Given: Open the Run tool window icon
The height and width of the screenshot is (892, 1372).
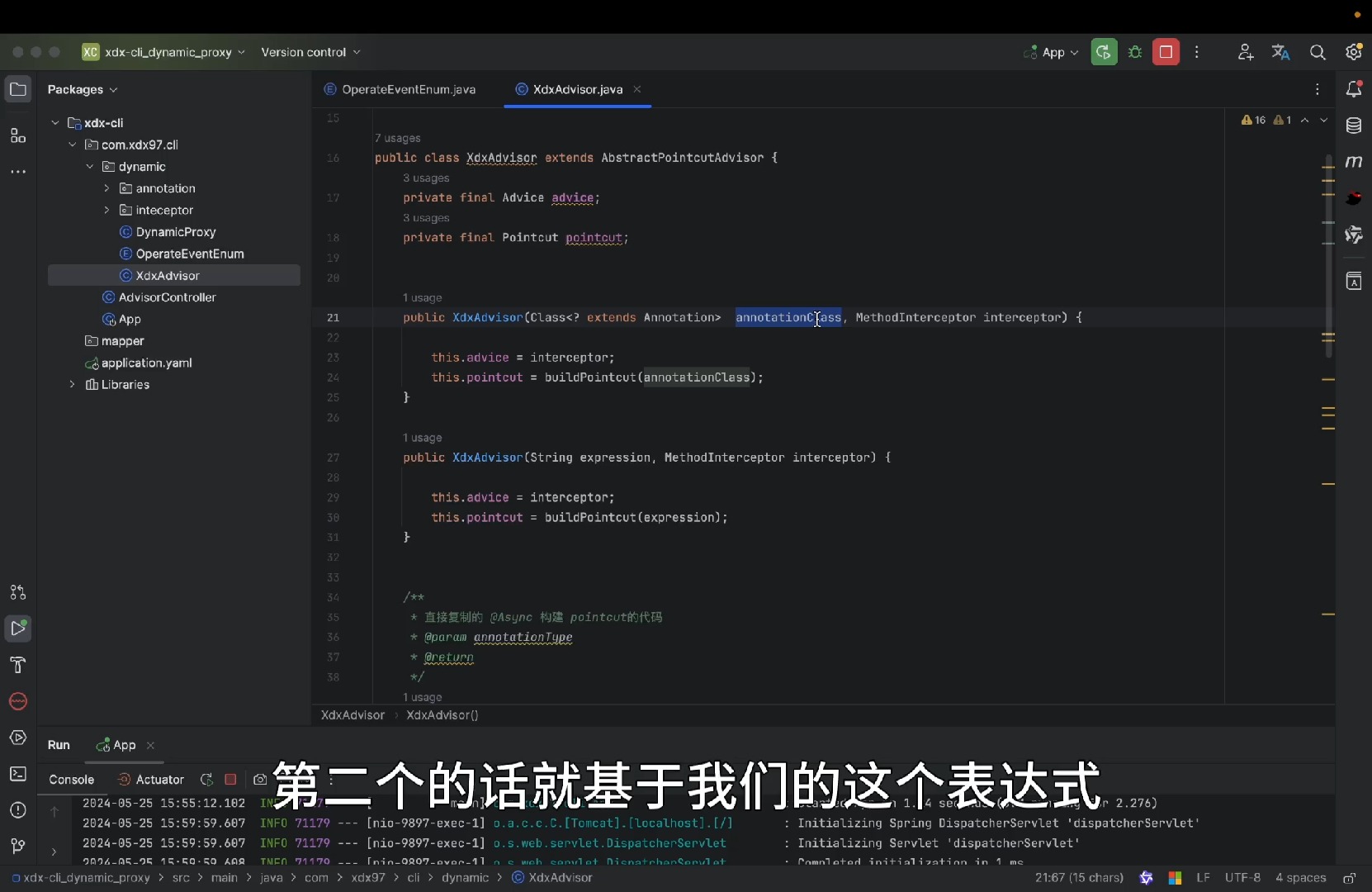Looking at the screenshot, I should [17, 629].
